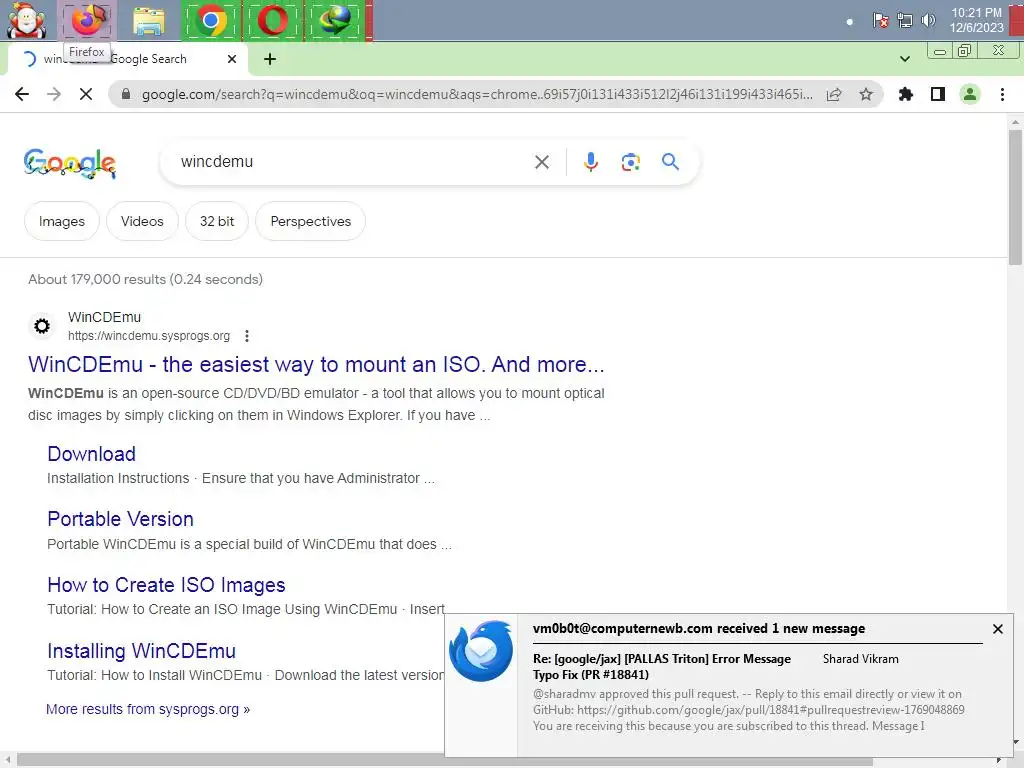The width and height of the screenshot is (1024, 768).
Task: Clear the wincdemu search query
Action: (542, 162)
